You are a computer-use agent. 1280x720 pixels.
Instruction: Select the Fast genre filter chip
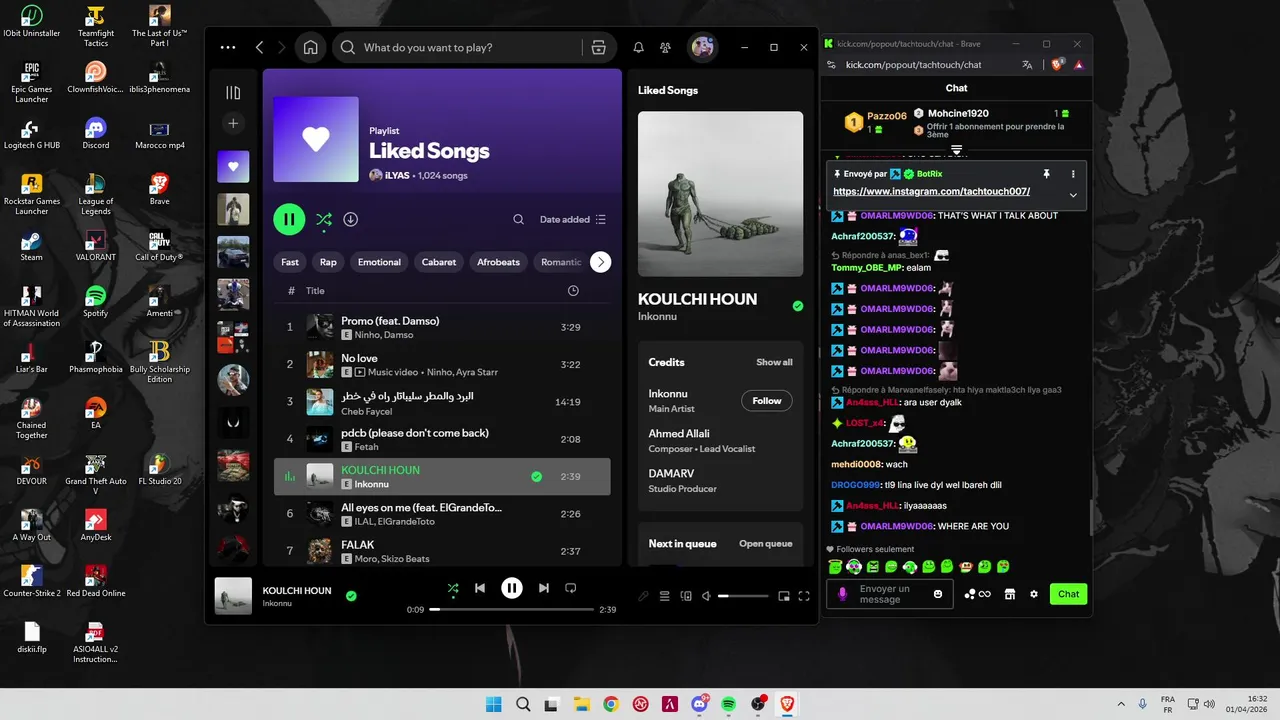pyautogui.click(x=290, y=262)
